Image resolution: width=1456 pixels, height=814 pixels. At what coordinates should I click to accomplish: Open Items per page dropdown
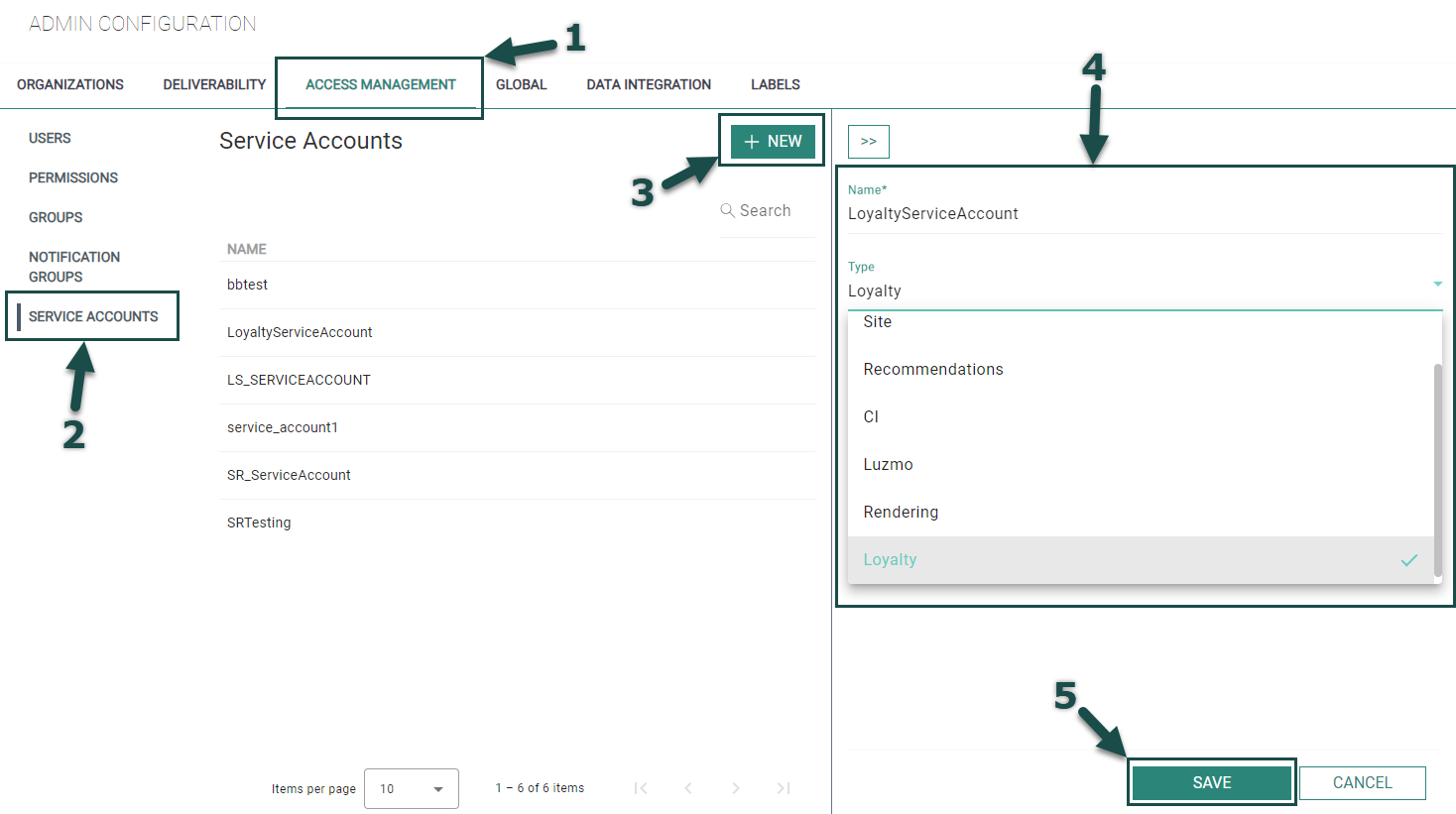(411, 789)
